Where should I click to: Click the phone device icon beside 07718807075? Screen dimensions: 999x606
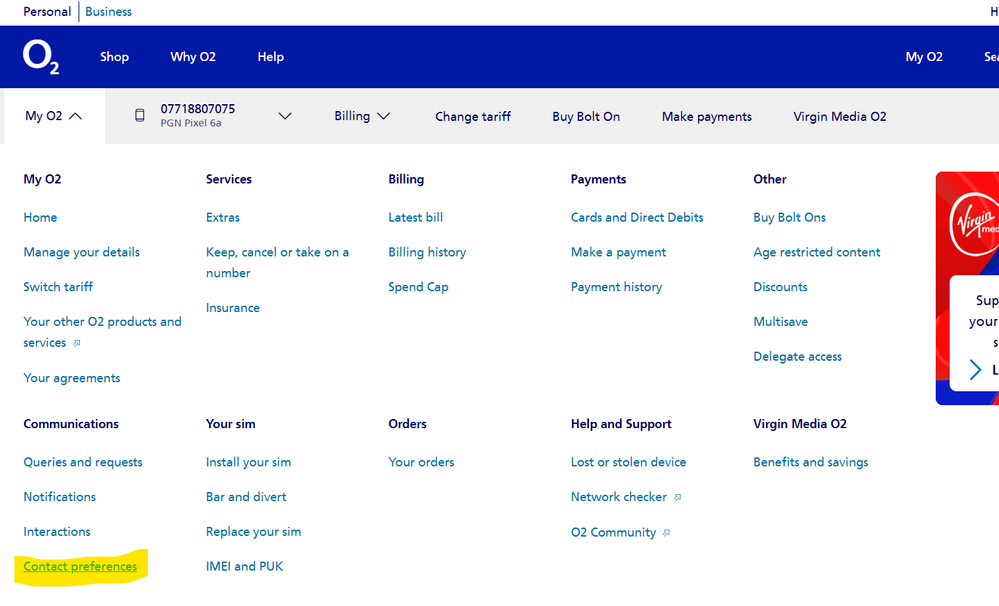point(140,115)
